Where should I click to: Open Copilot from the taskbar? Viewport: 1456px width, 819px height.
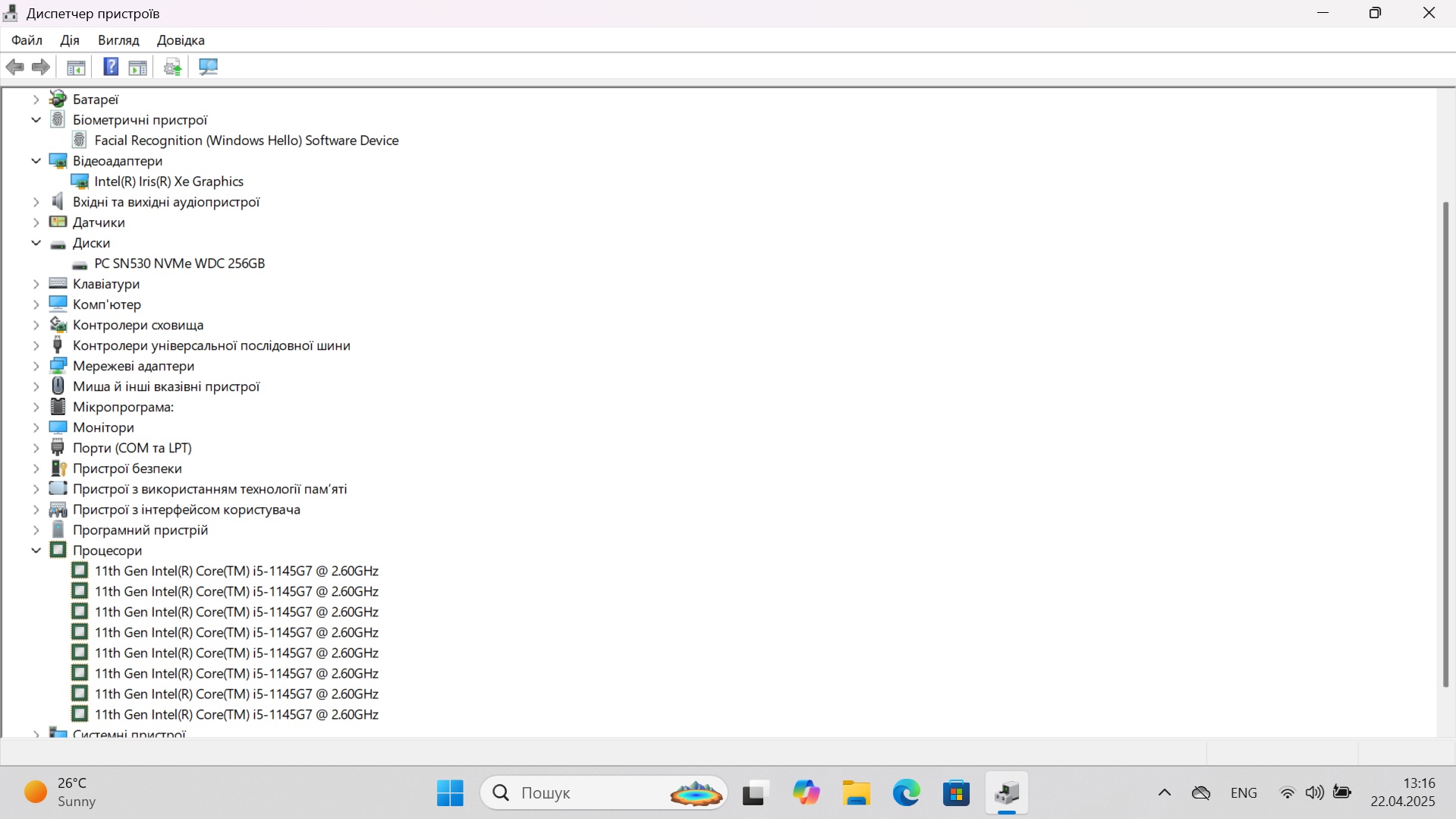806,793
